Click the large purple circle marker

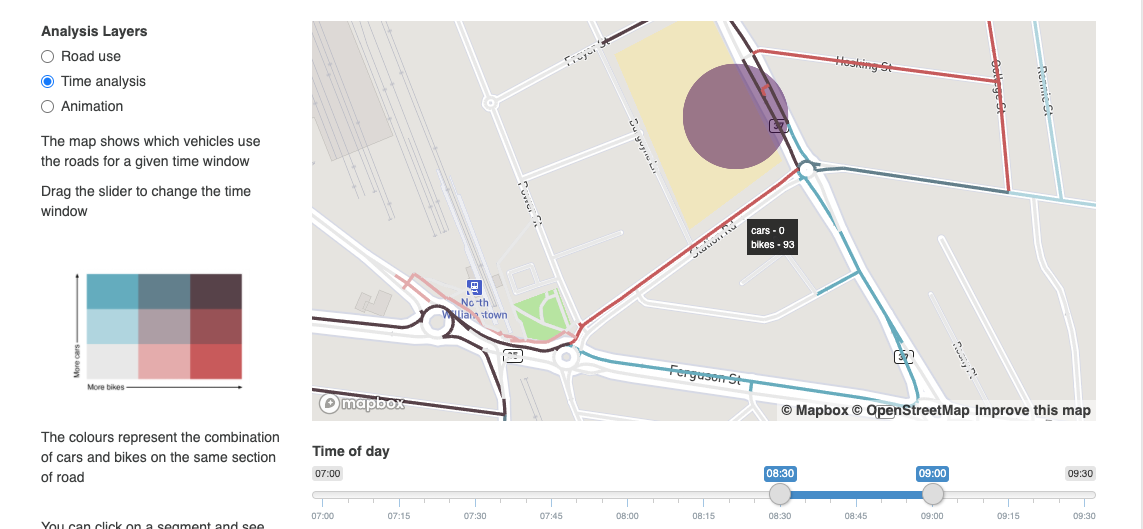[735, 117]
